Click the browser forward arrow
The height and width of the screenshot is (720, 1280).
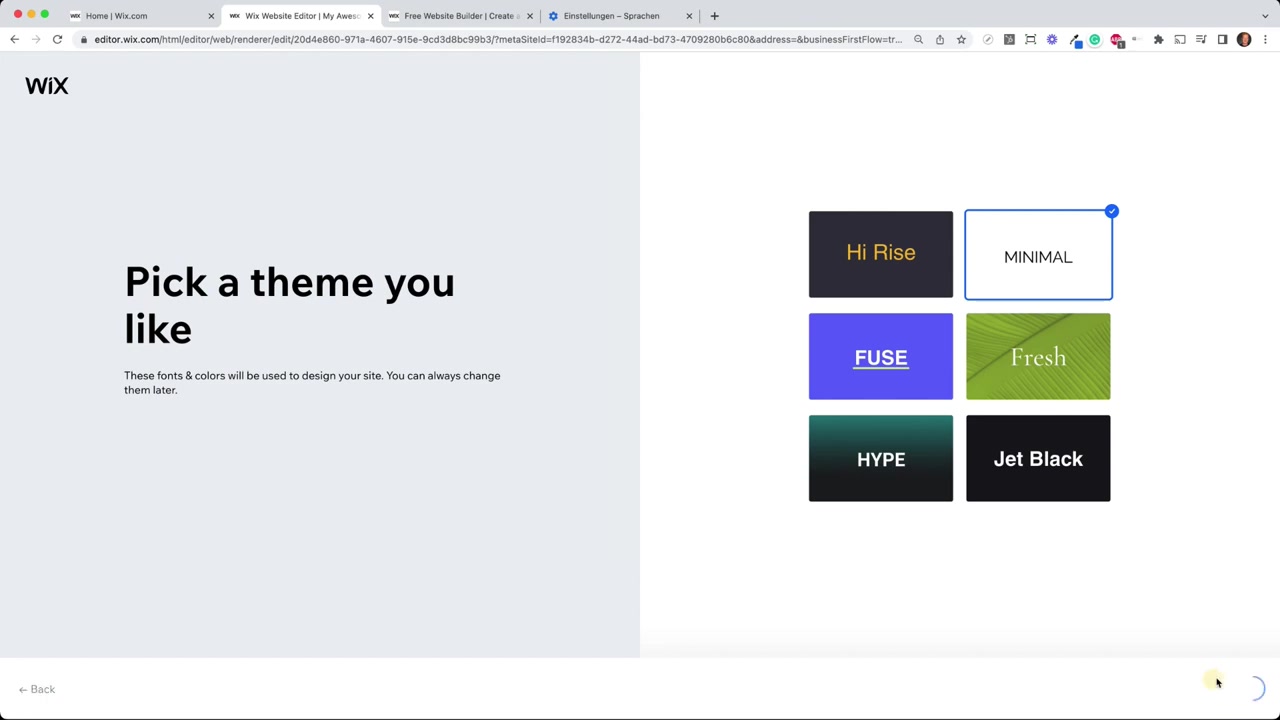36,39
